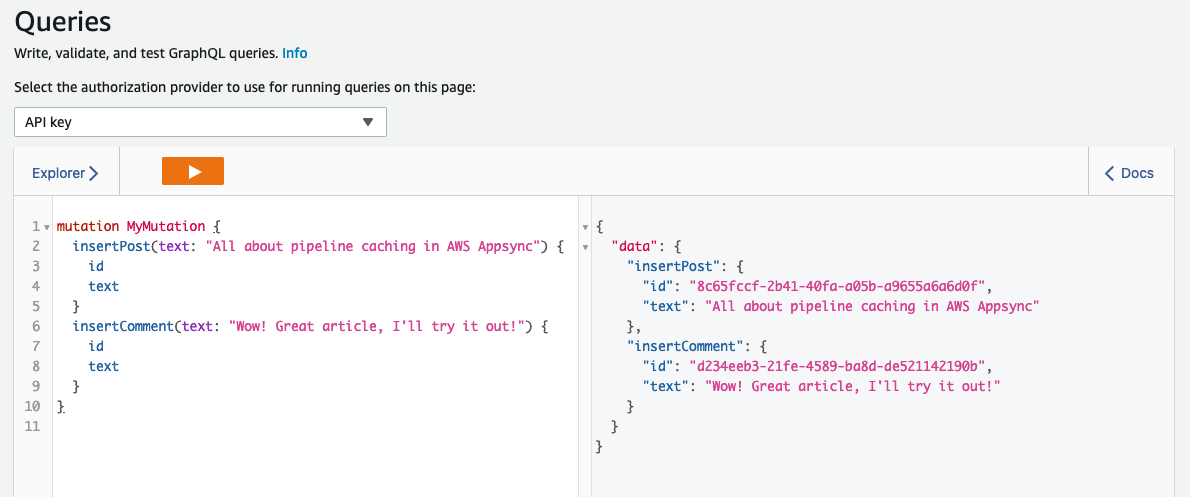Click line number 6 in the gutter
The height and width of the screenshot is (497, 1190).
click(34, 326)
